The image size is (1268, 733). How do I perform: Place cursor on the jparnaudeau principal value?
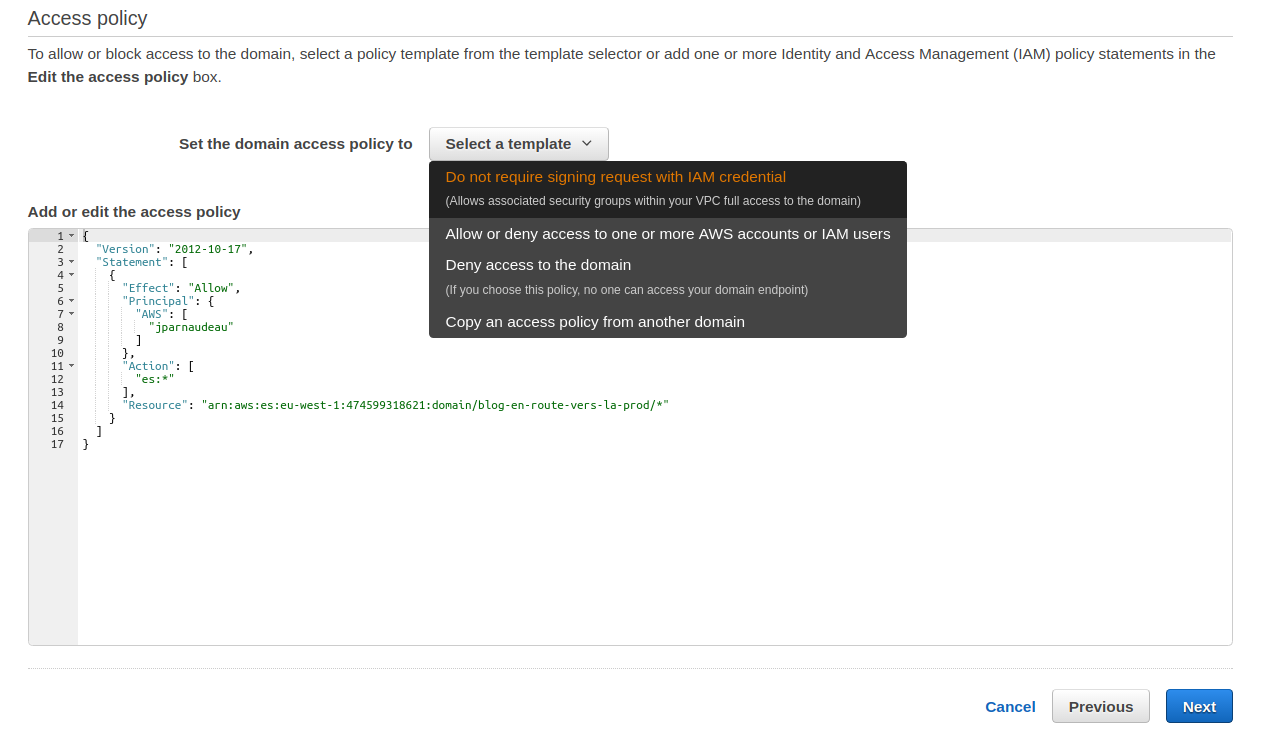[x=190, y=327]
